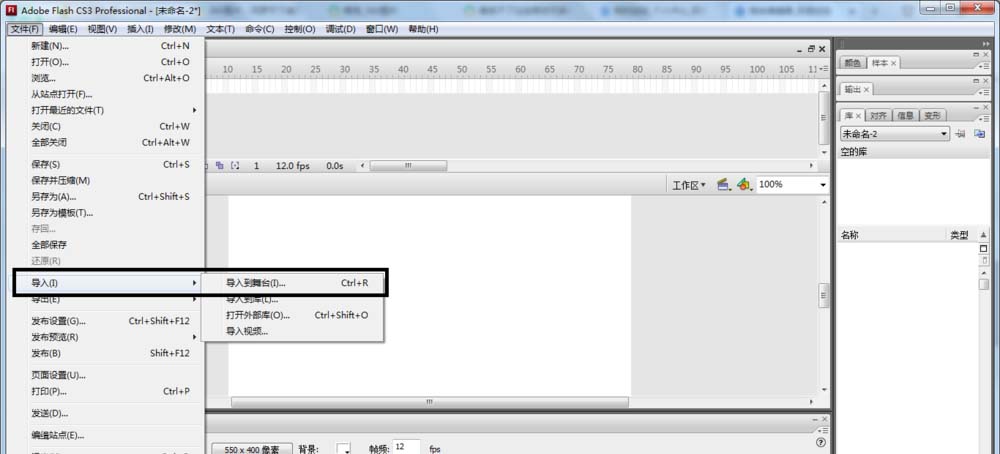Switch to the 变形 (Transform) tab

click(x=932, y=115)
